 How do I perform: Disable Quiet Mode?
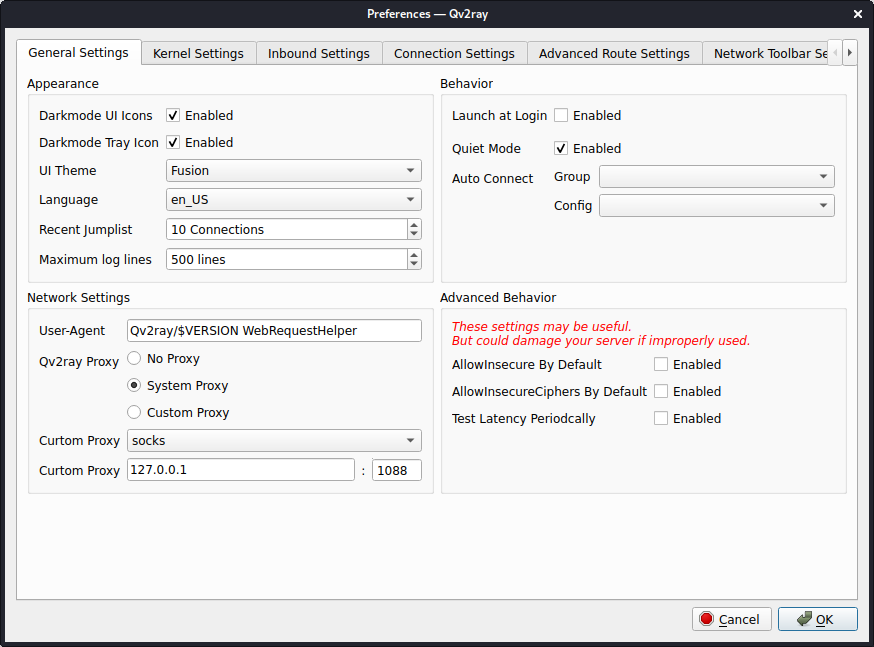563,148
